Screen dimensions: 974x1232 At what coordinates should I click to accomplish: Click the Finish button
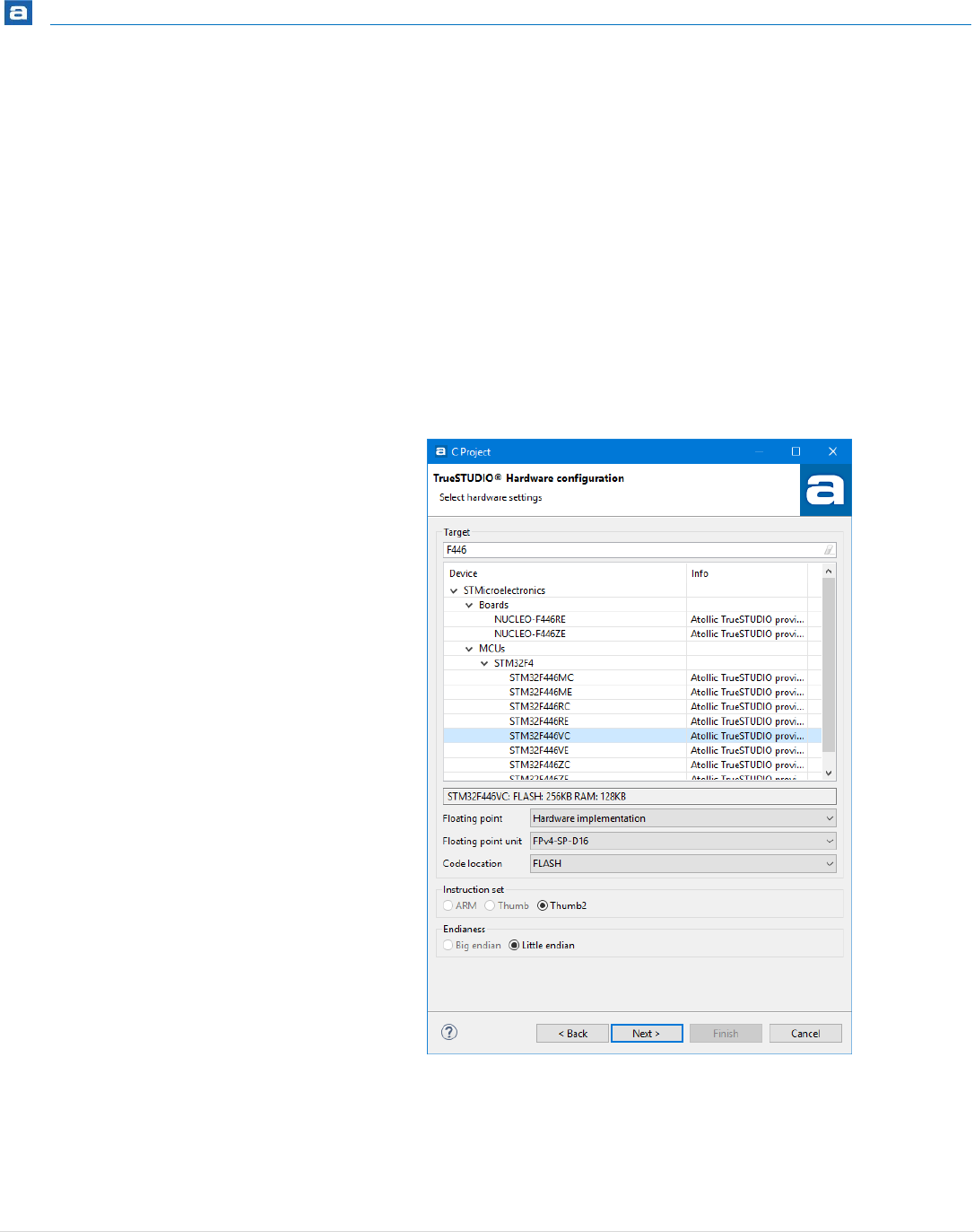(726, 1034)
